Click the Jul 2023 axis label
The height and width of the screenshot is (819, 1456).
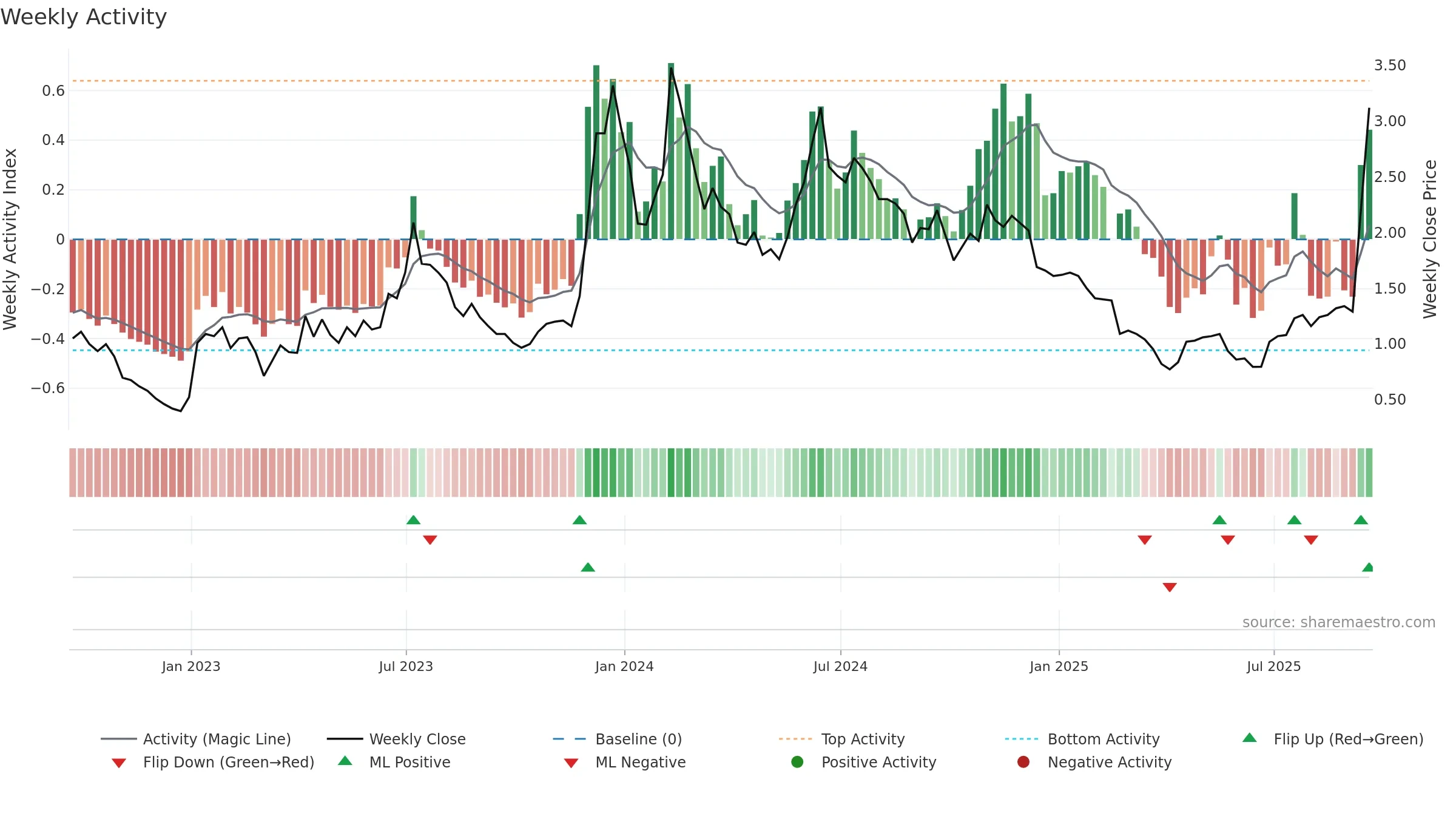tap(406, 667)
